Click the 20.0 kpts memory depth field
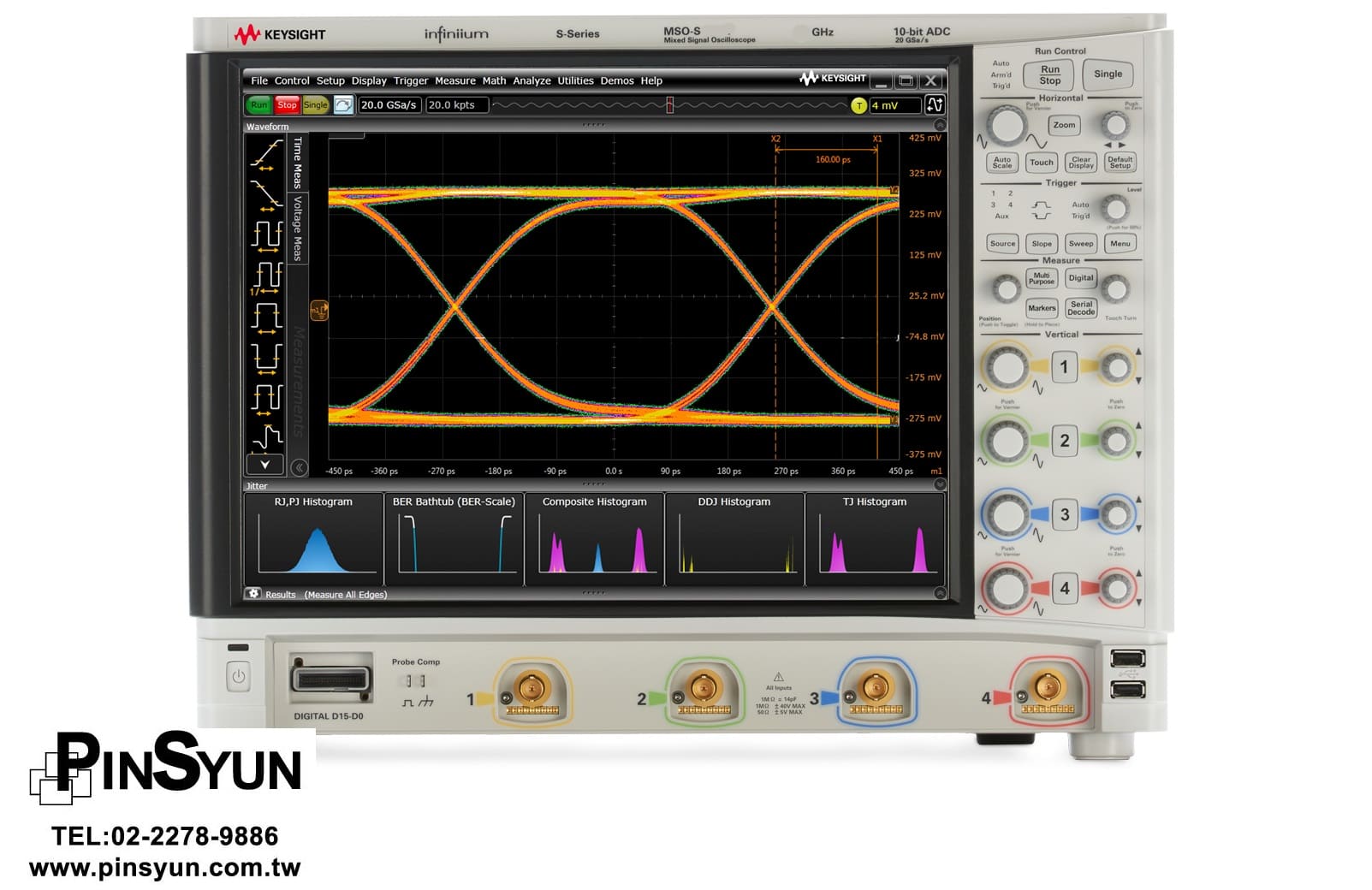Viewport: 1372px width, 890px height. (x=457, y=105)
